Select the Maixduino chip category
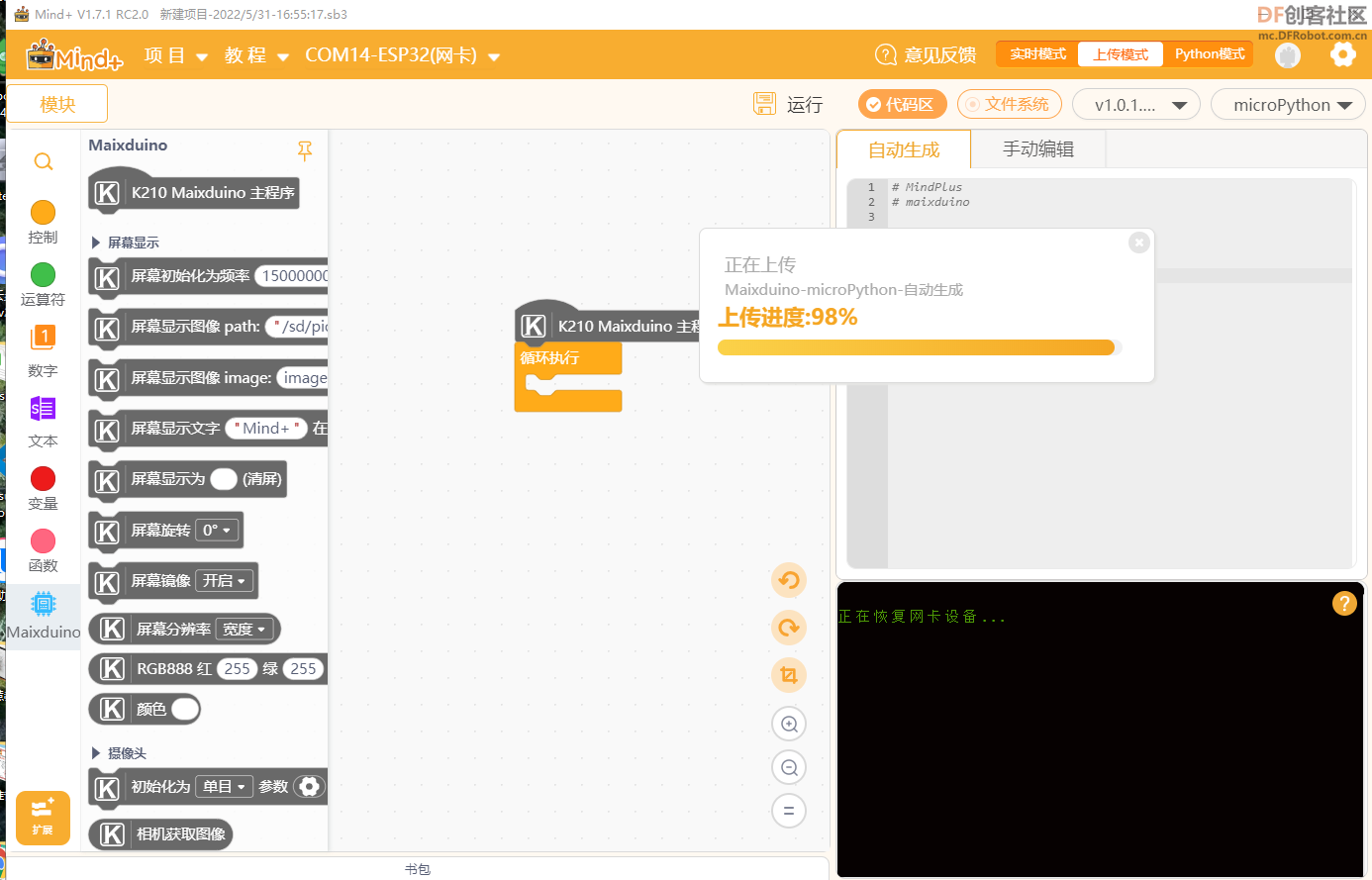Screen dimensions: 1372x880 (x=43, y=604)
